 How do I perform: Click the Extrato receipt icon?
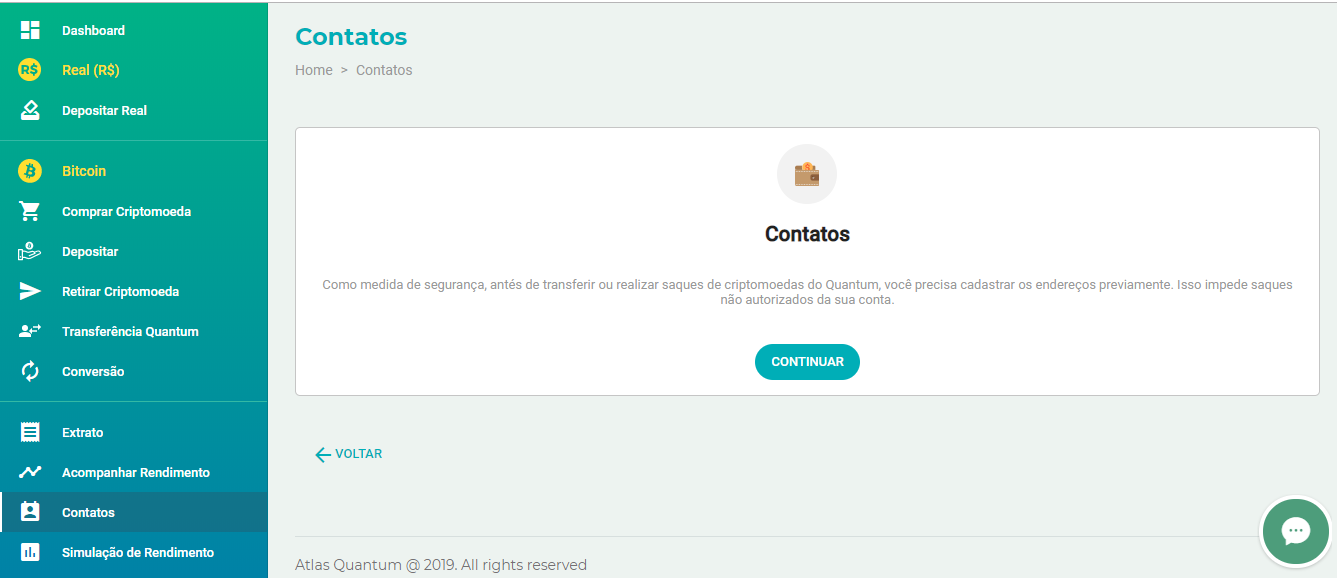[30, 432]
